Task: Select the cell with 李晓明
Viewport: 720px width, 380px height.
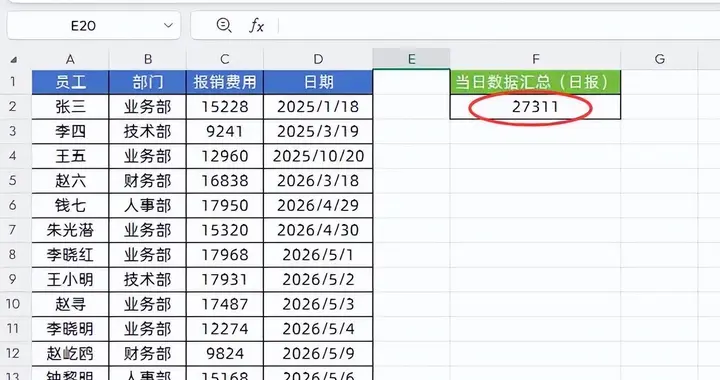Action: pyautogui.click(x=70, y=329)
